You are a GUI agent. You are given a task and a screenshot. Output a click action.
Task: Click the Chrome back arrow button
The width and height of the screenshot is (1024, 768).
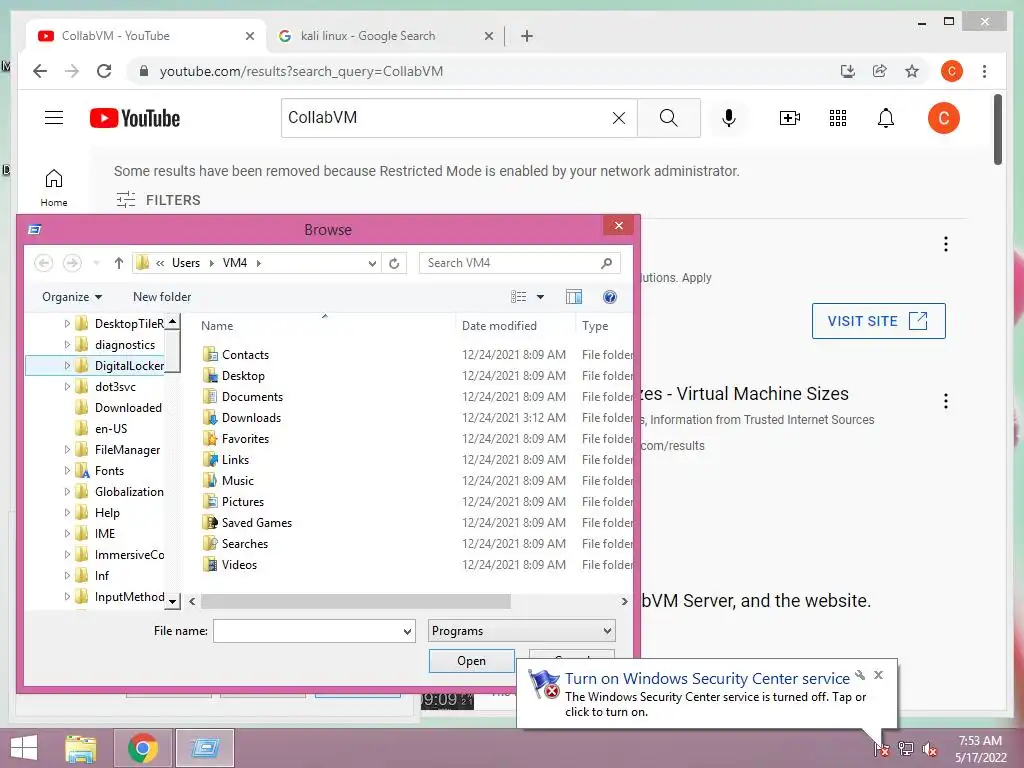pos(40,71)
